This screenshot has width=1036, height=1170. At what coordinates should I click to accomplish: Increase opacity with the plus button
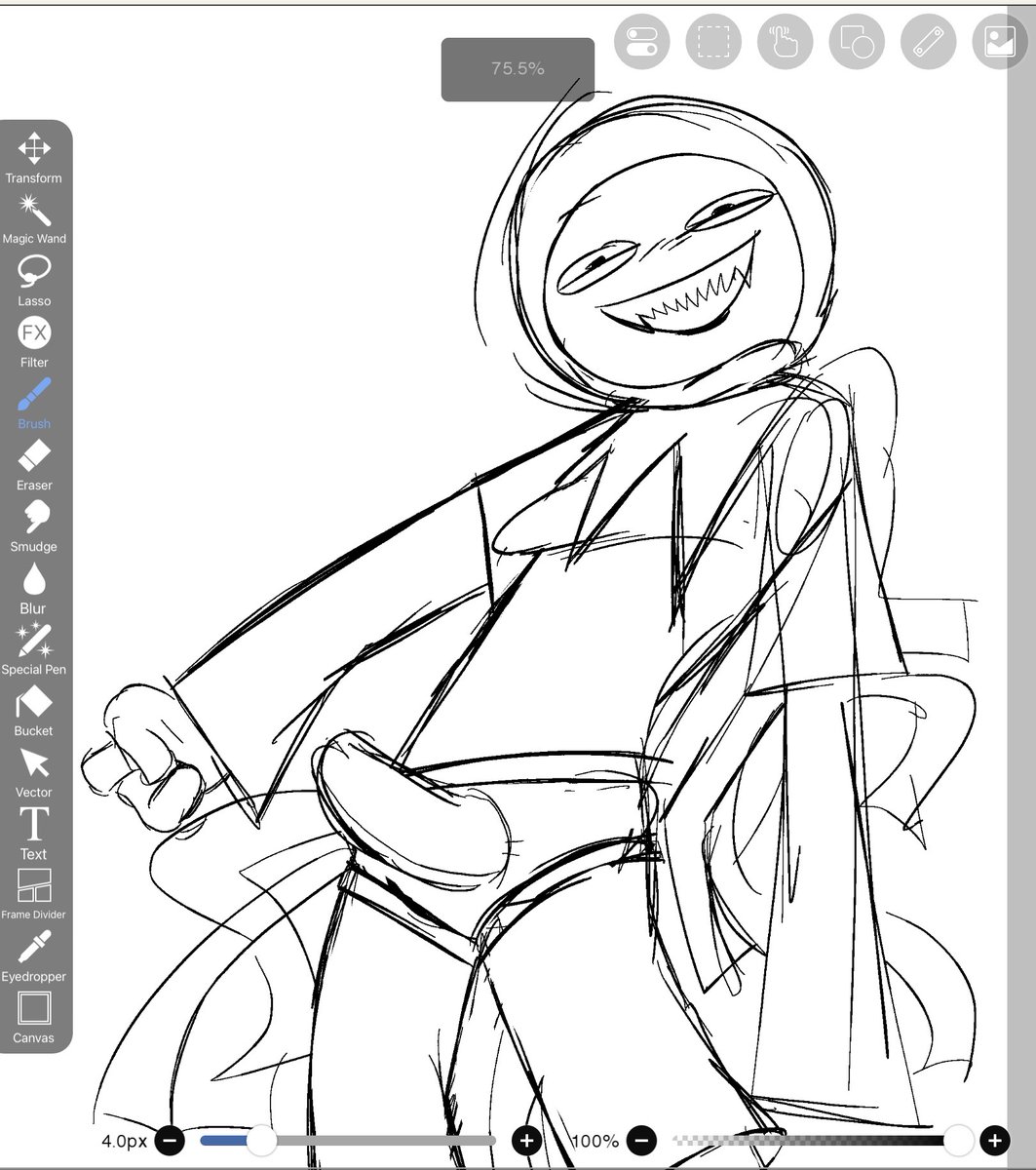pos(994,1140)
